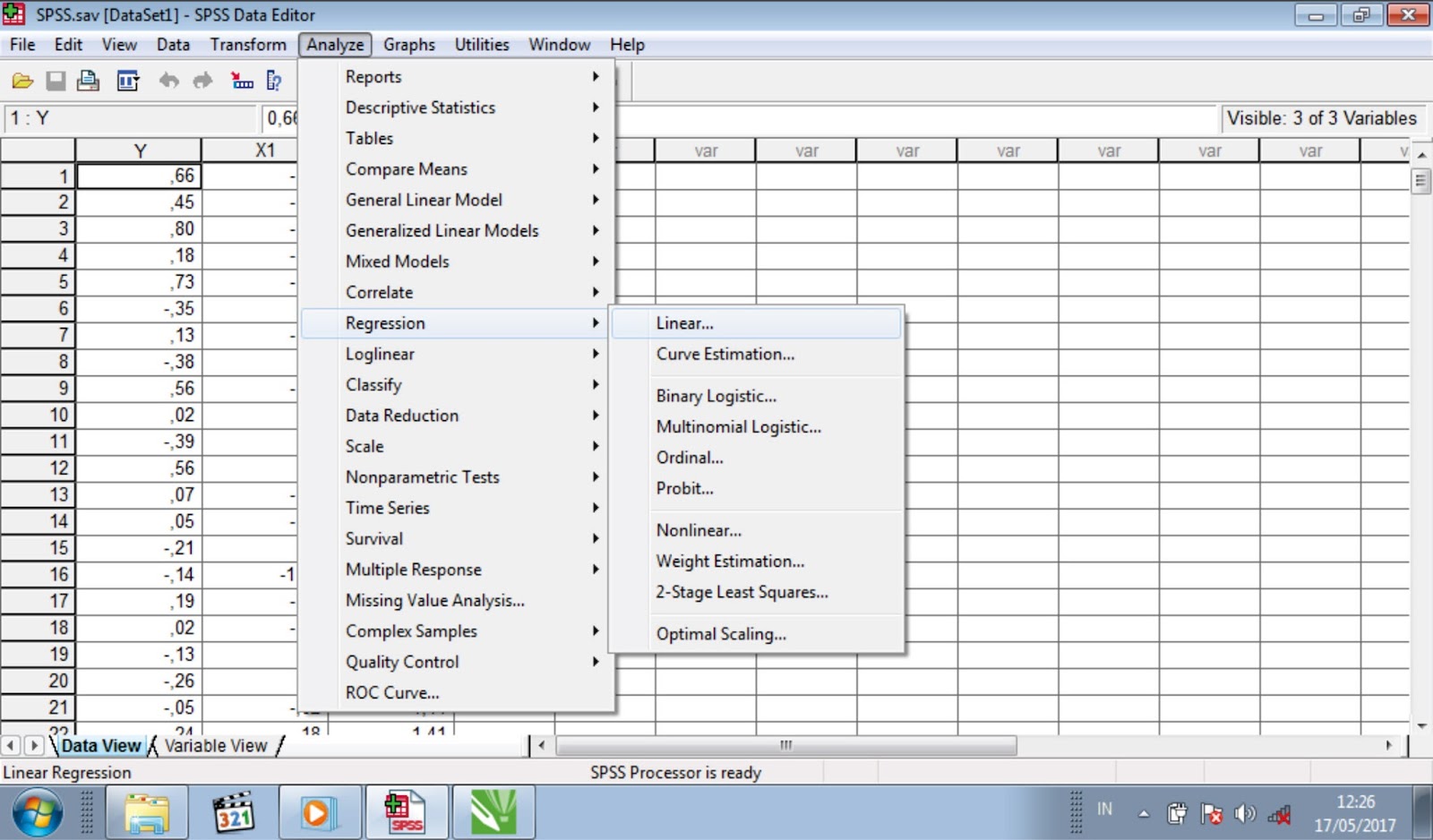The image size is (1433, 840).
Task: Choose Binary Logistic... regression
Action: coord(756,396)
